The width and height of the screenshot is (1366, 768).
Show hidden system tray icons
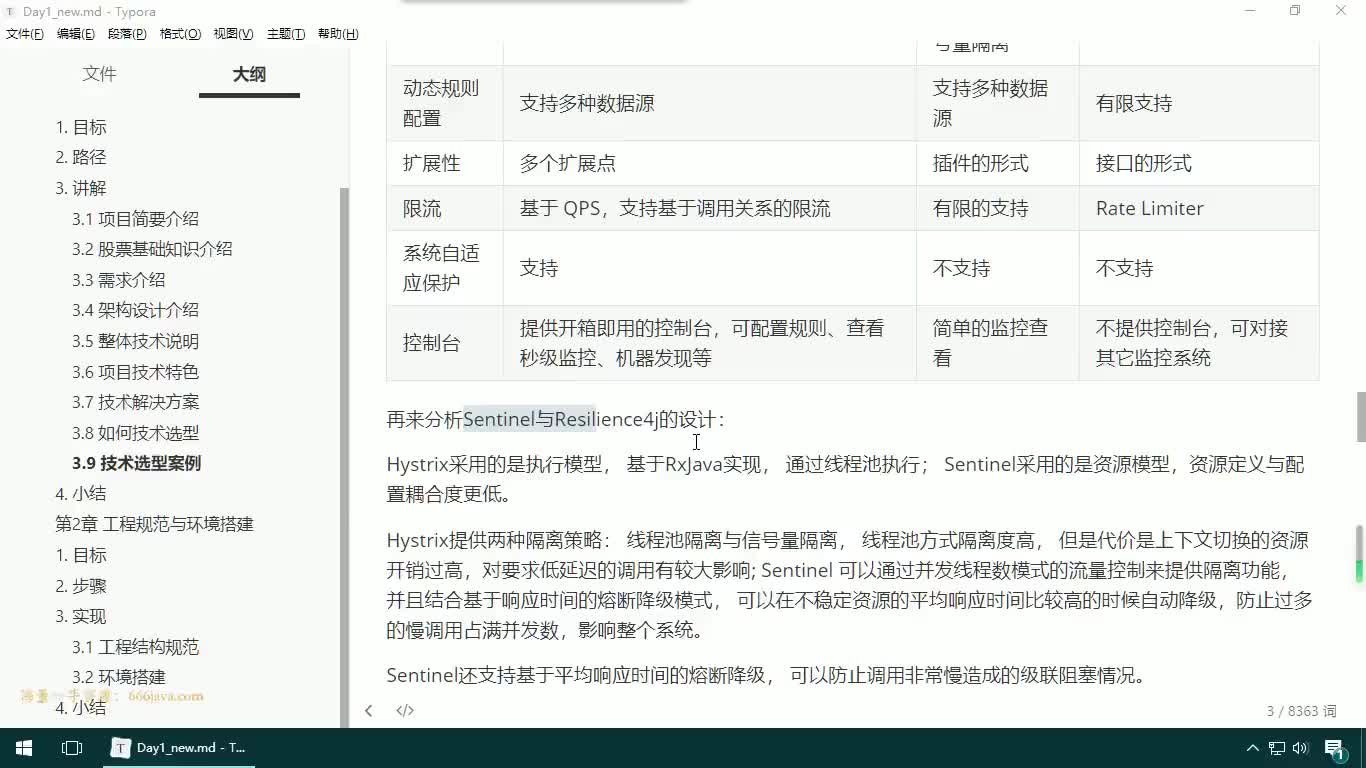point(1252,748)
